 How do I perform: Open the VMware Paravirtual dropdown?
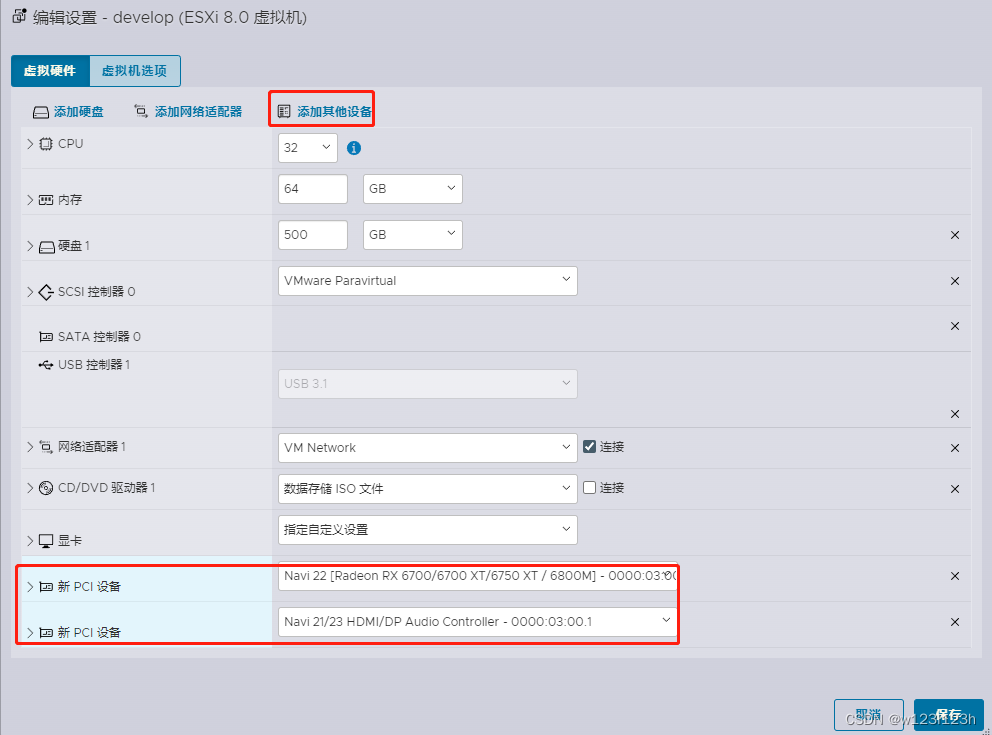428,281
